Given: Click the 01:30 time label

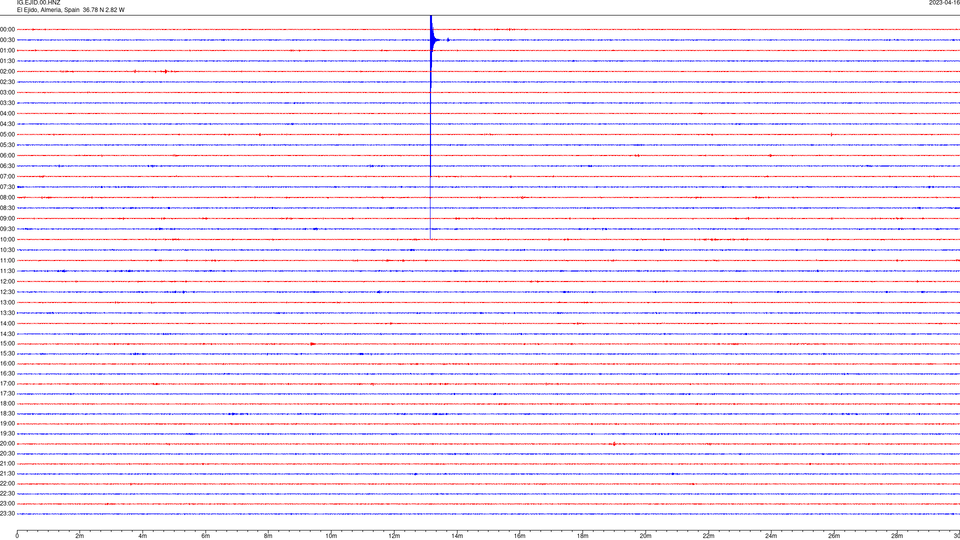Looking at the screenshot, I should (x=7, y=61).
